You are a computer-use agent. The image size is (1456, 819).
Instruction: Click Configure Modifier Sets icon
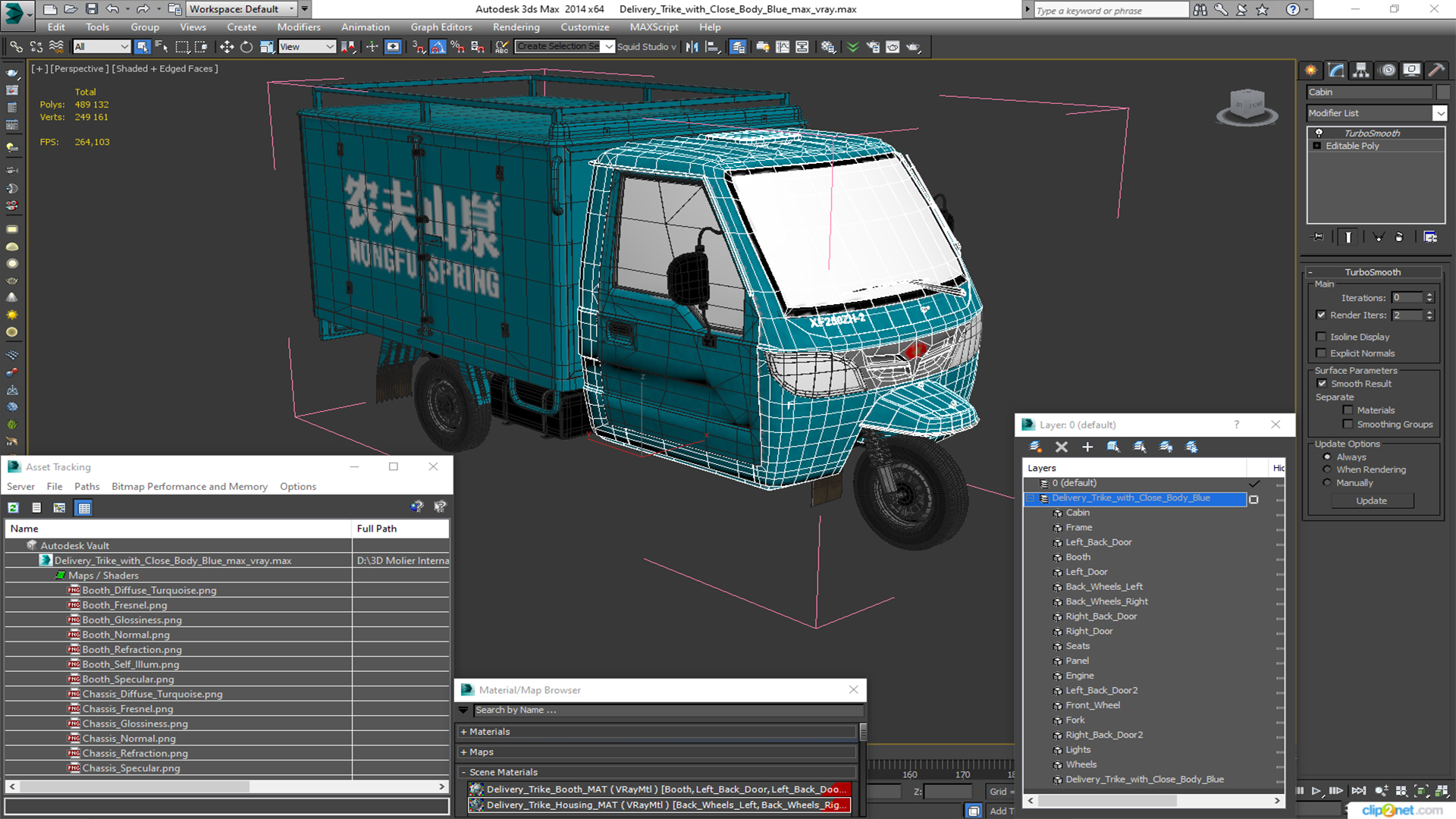(1430, 237)
